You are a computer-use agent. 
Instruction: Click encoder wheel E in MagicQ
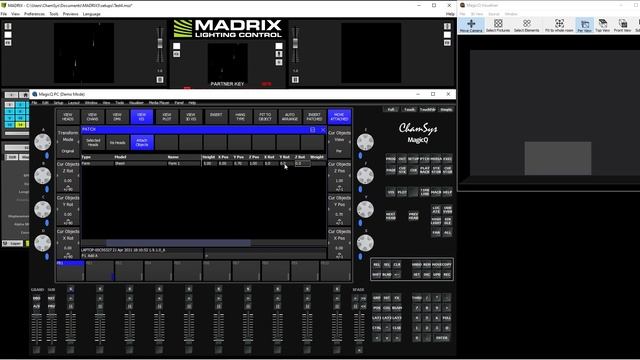(365, 142)
